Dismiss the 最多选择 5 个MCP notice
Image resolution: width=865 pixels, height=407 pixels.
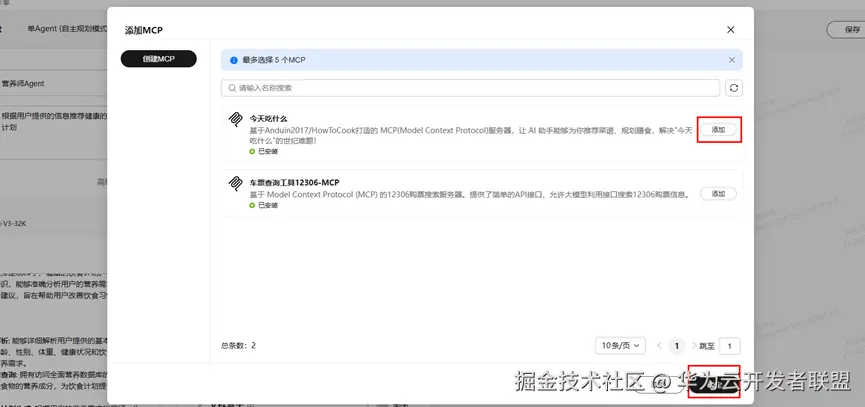coord(731,60)
